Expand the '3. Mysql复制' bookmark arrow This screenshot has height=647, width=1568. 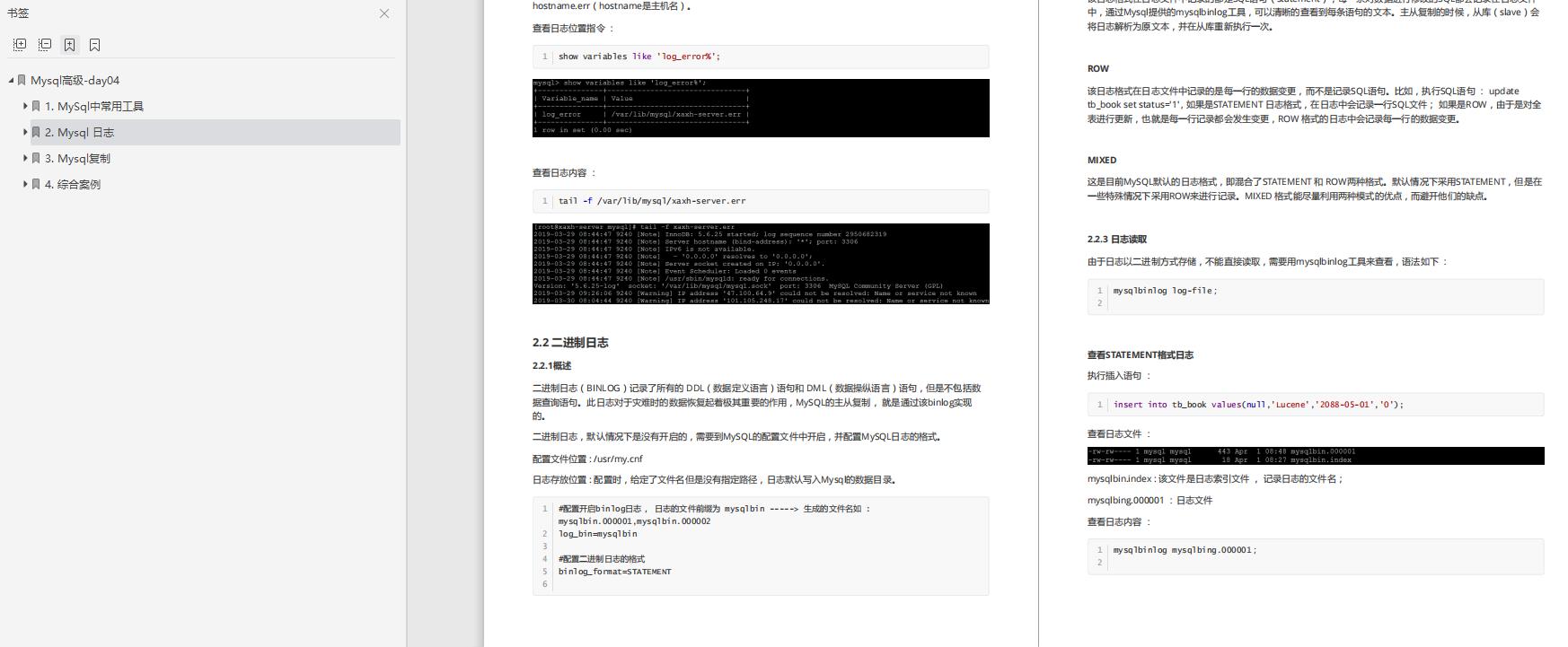[25, 158]
